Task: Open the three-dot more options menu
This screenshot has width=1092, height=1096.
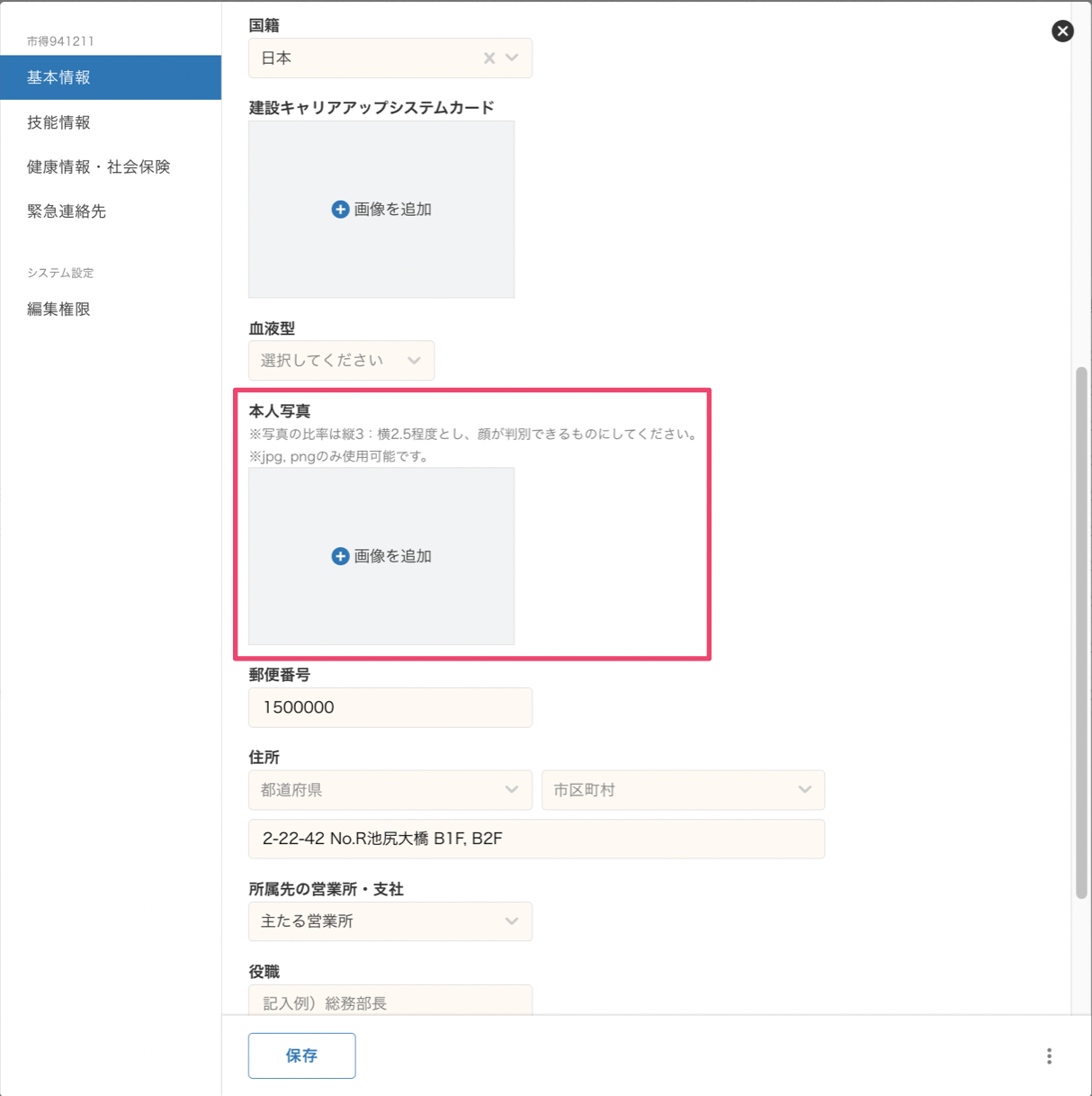Action: tap(1049, 1056)
